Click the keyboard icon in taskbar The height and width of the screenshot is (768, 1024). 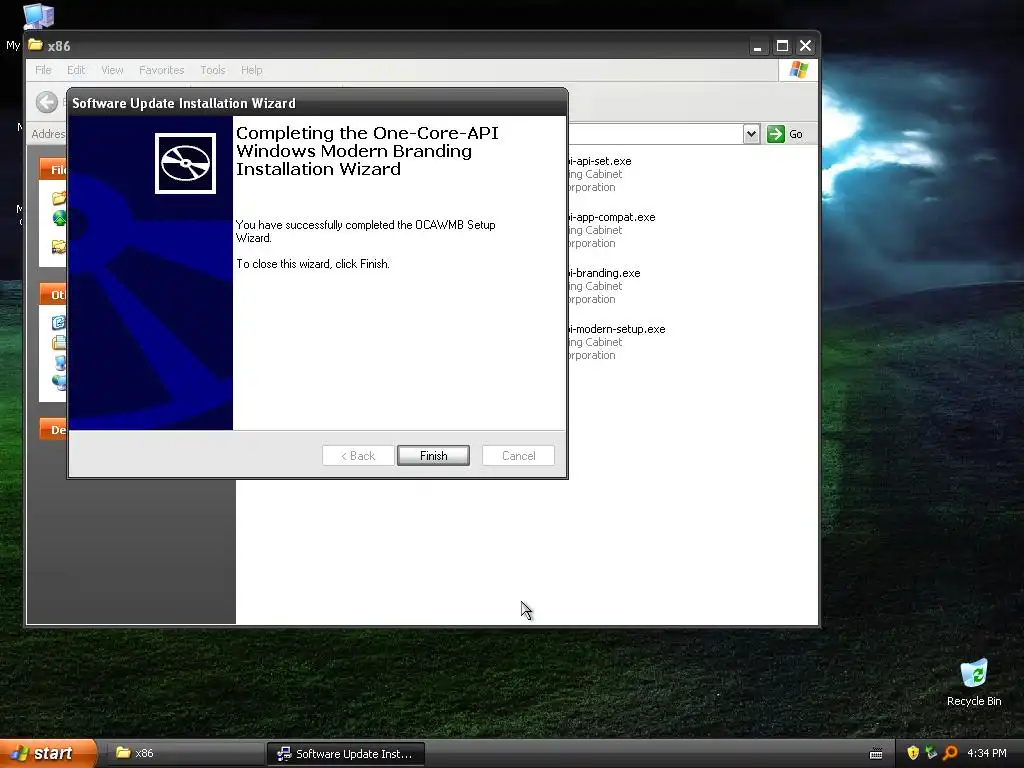(x=876, y=754)
